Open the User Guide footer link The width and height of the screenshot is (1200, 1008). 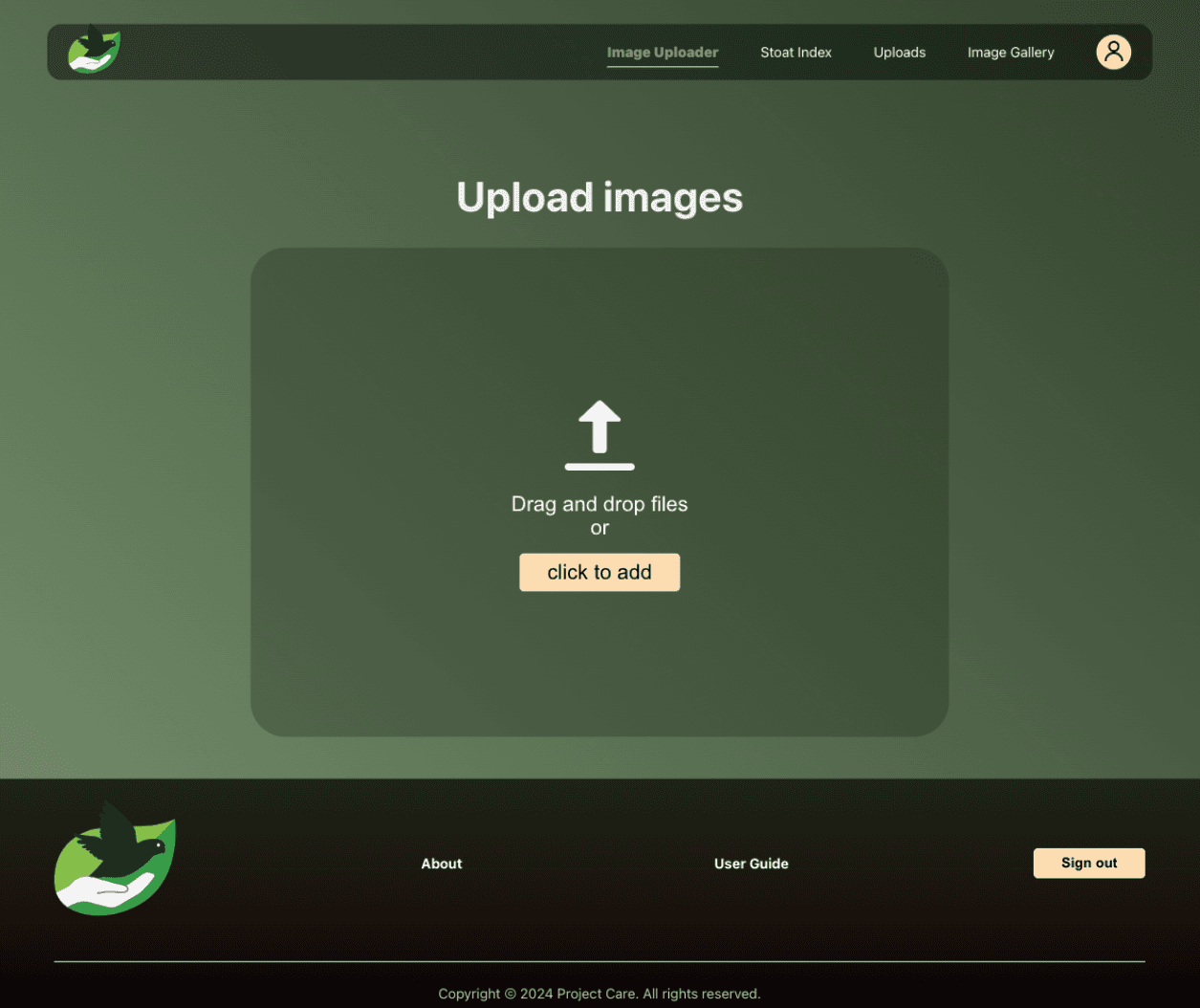coord(751,864)
